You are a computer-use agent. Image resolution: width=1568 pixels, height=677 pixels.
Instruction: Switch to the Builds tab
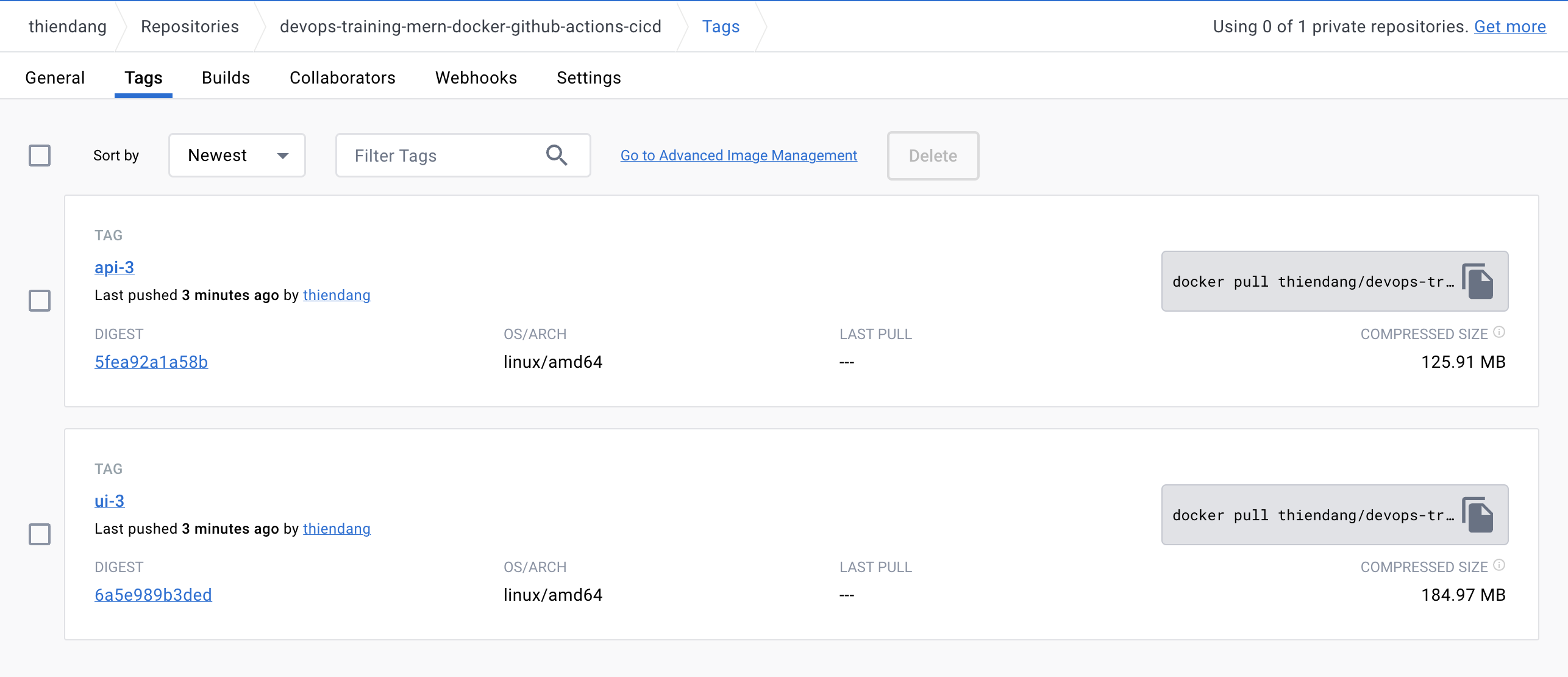(x=226, y=78)
